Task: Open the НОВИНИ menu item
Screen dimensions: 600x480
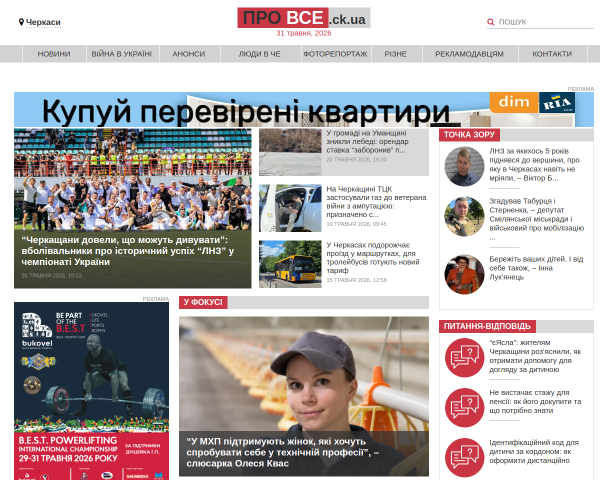Action: (54, 54)
